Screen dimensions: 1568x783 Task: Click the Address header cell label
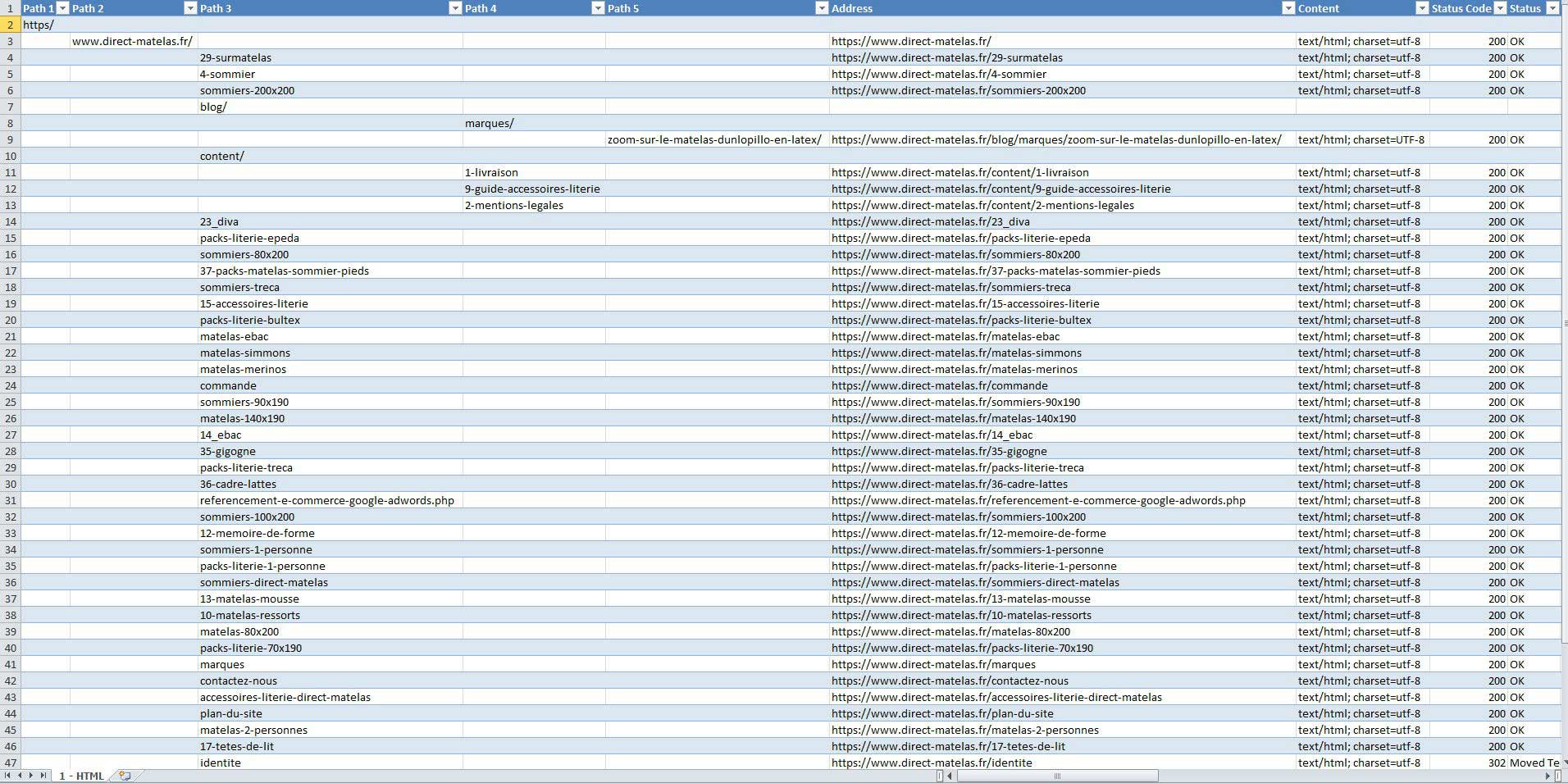(851, 8)
